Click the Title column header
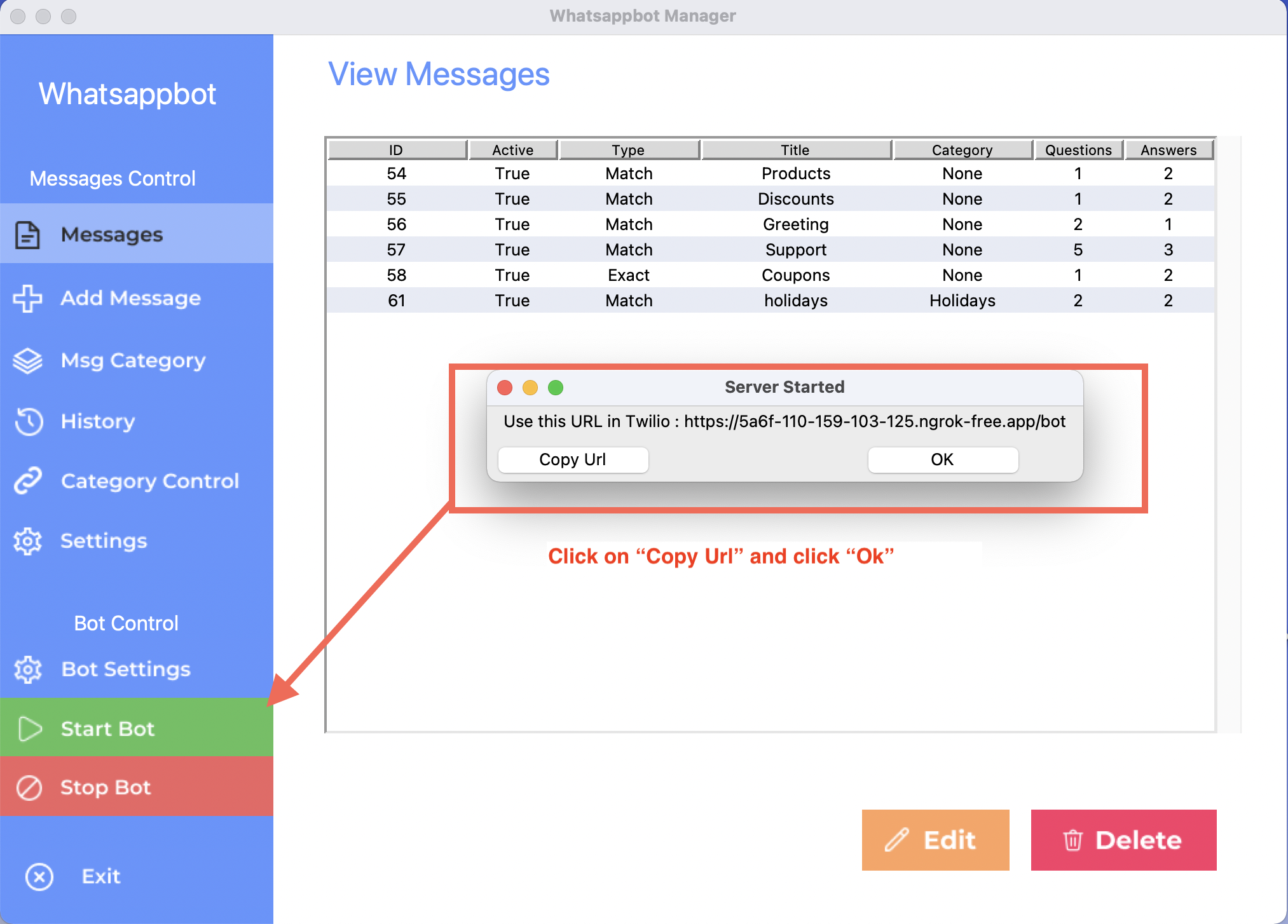Viewport: 1288px width, 924px height. click(796, 150)
